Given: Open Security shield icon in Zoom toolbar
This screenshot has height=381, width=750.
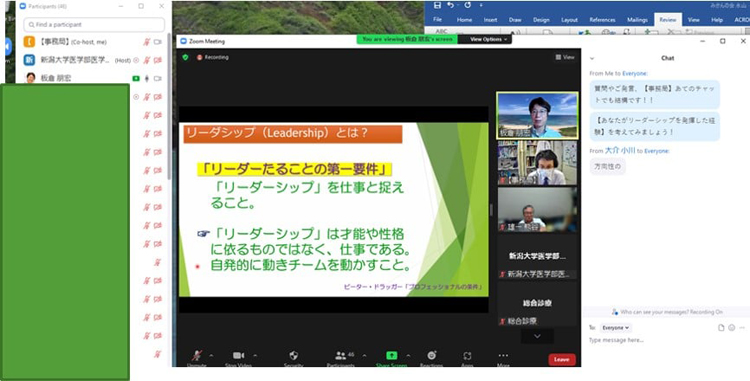Looking at the screenshot, I should click(294, 355).
